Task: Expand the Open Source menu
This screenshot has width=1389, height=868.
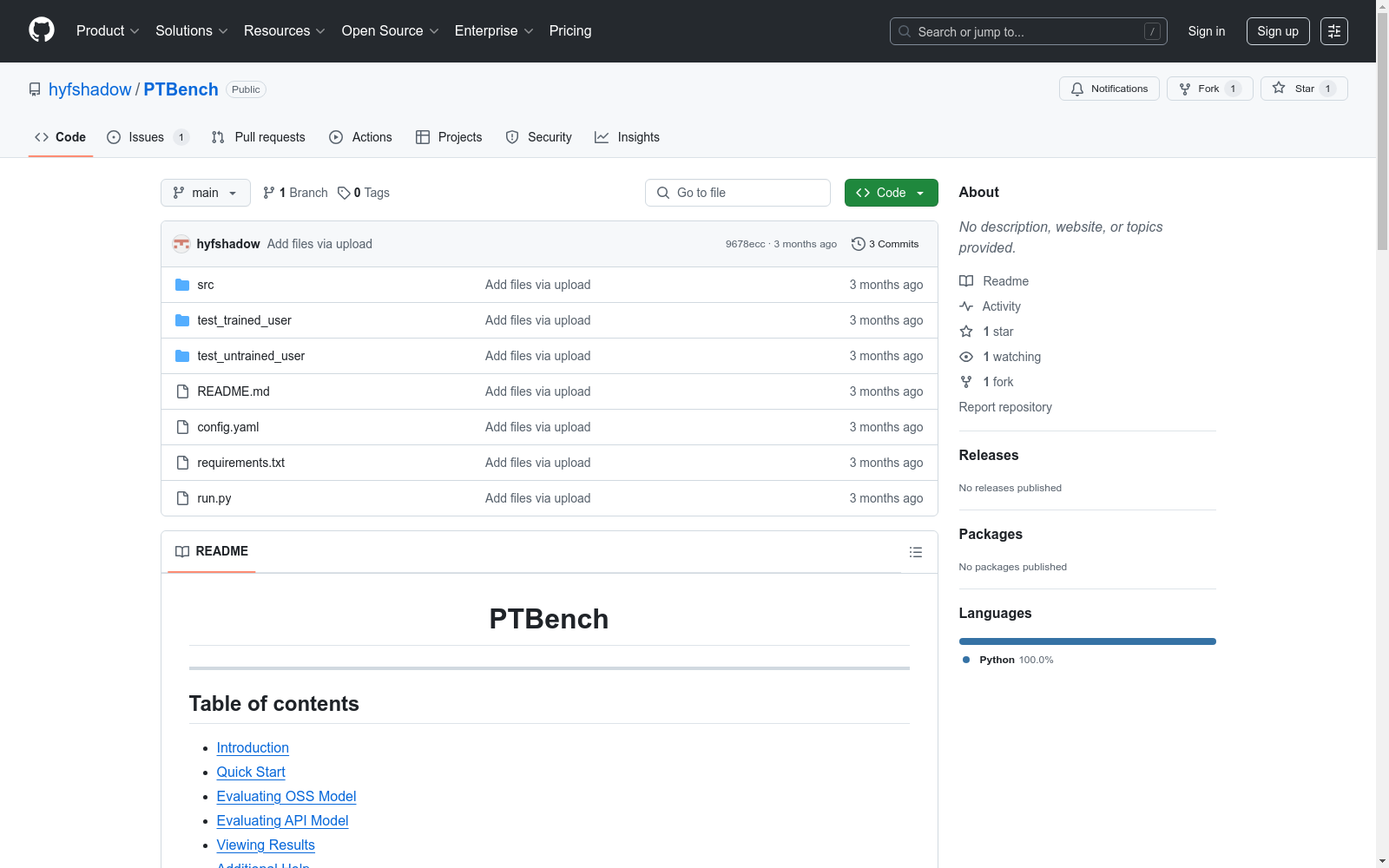Action: pyautogui.click(x=391, y=31)
